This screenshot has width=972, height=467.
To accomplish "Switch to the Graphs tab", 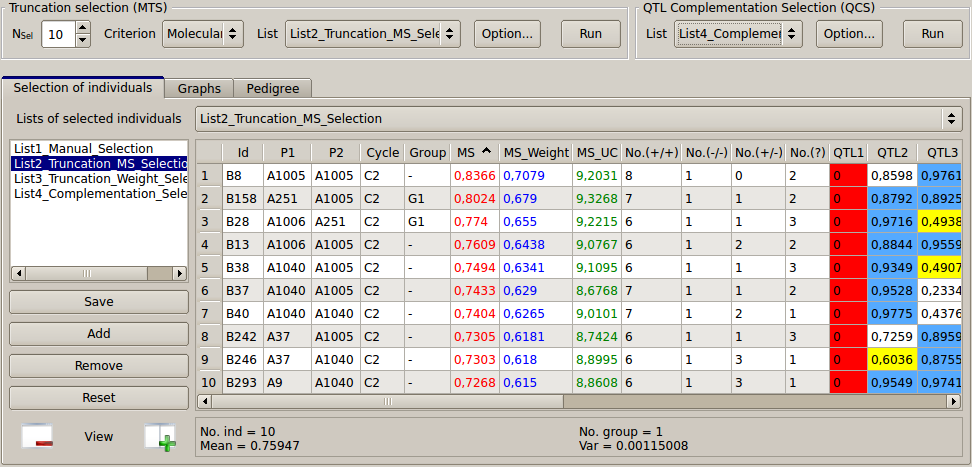I will click(199, 89).
